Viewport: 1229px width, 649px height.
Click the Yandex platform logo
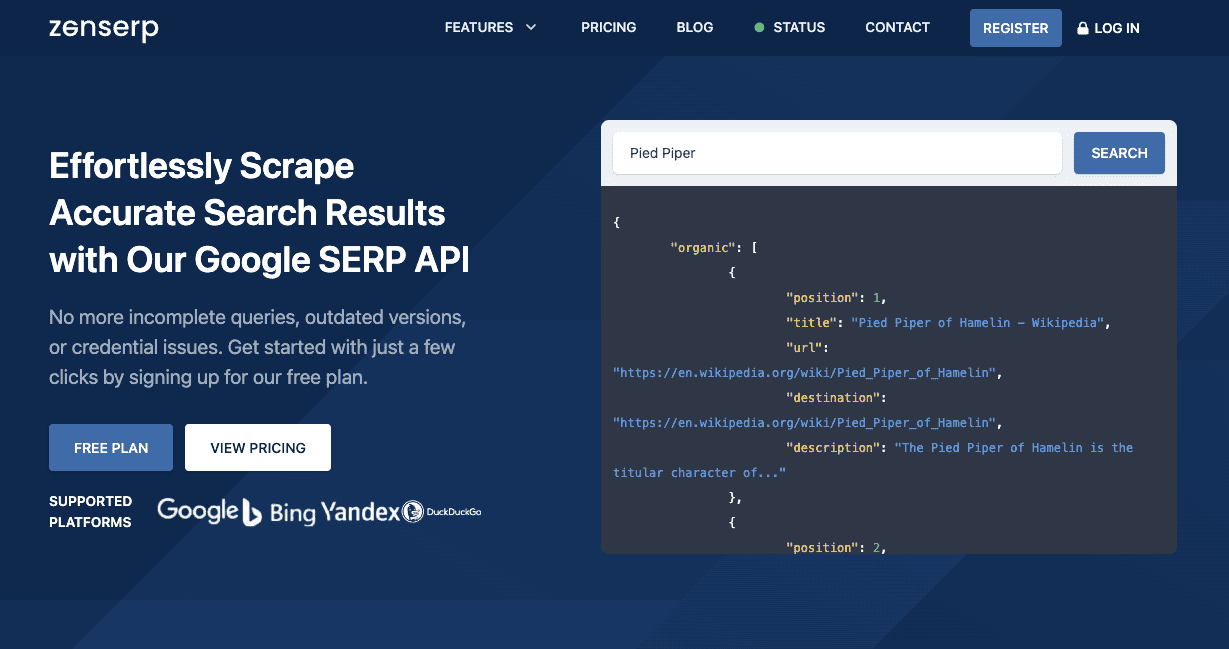click(x=361, y=511)
